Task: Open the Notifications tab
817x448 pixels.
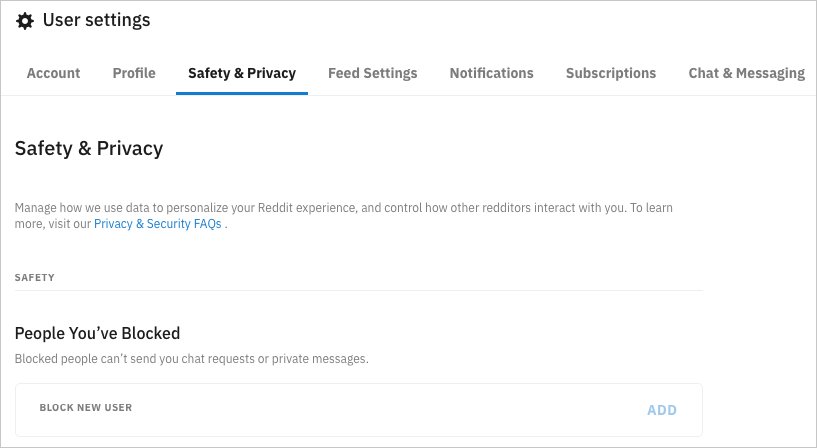Action: (491, 73)
